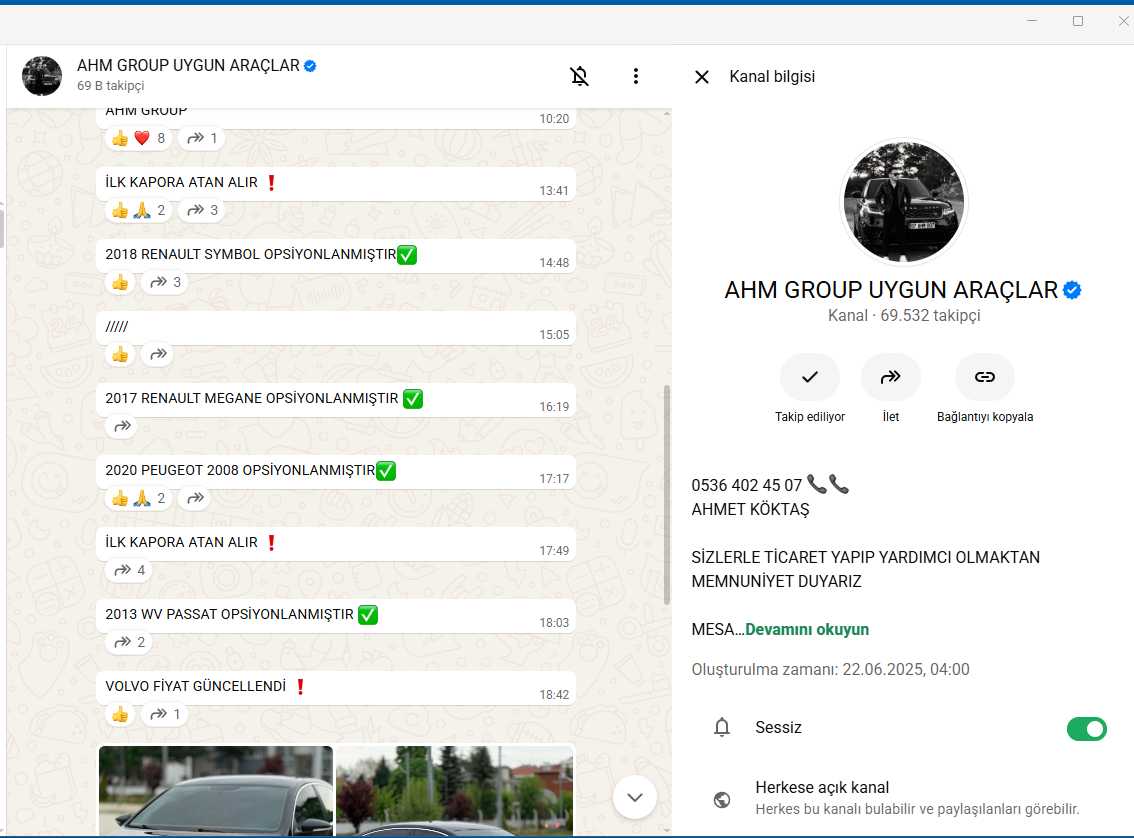
Task: Click the 69 B takipçi subtitle
Action: pyautogui.click(x=111, y=85)
